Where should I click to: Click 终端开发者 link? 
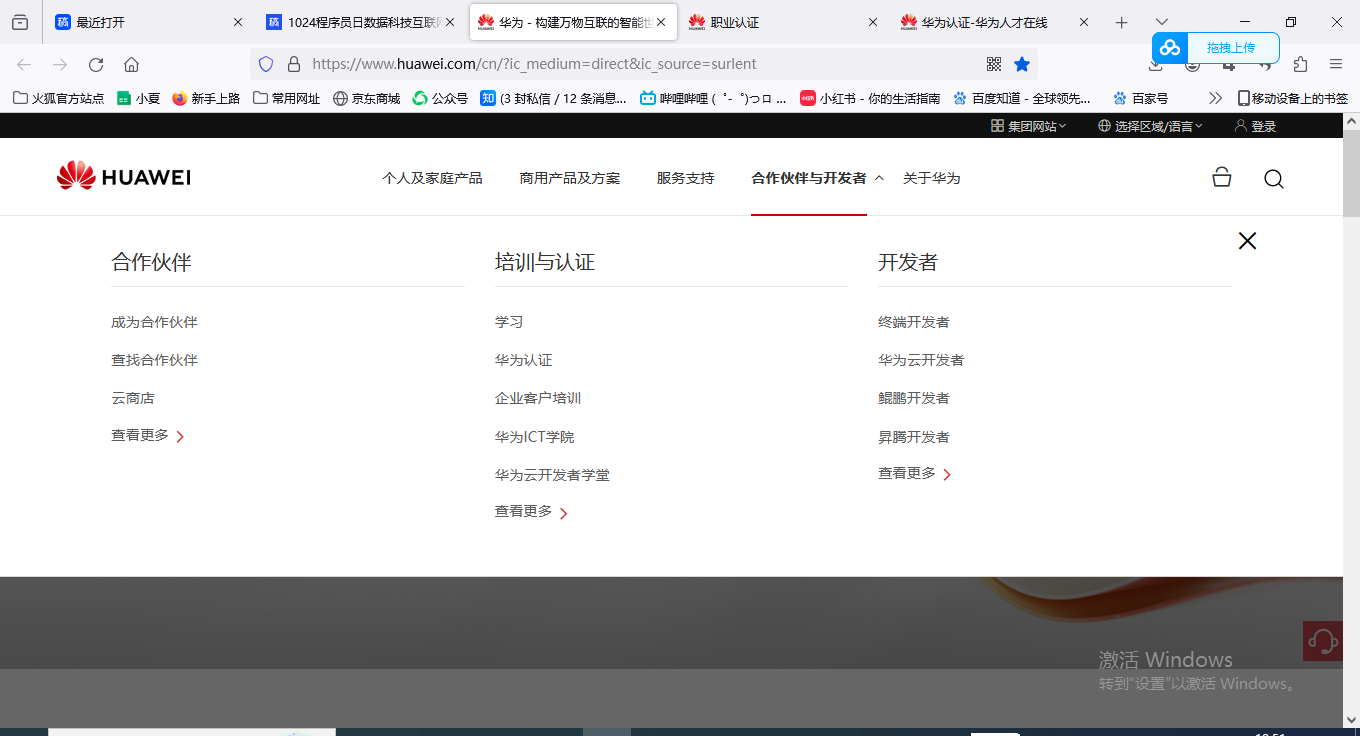914,322
